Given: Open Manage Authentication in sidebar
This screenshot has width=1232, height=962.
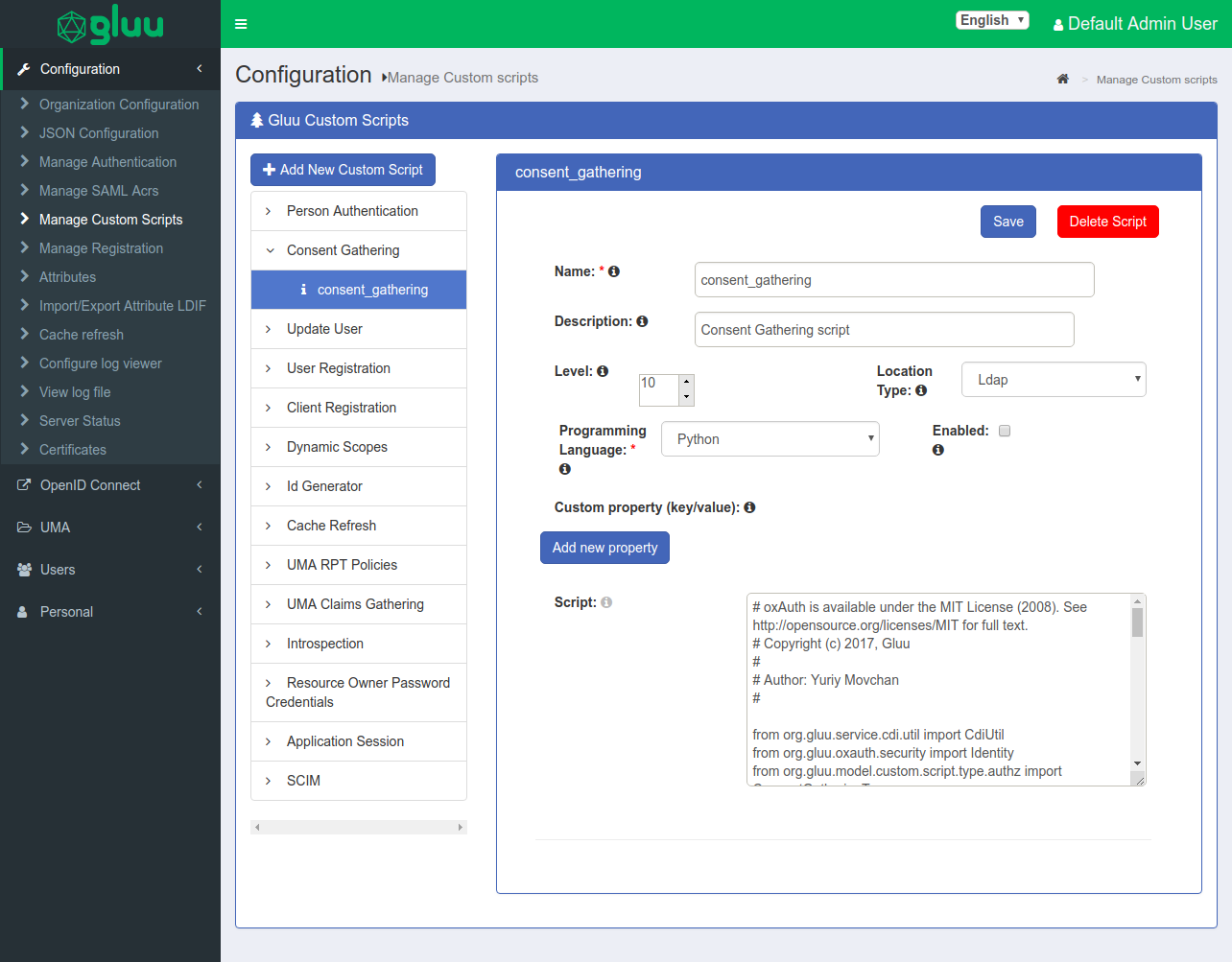Looking at the screenshot, I should pyautogui.click(x=107, y=162).
